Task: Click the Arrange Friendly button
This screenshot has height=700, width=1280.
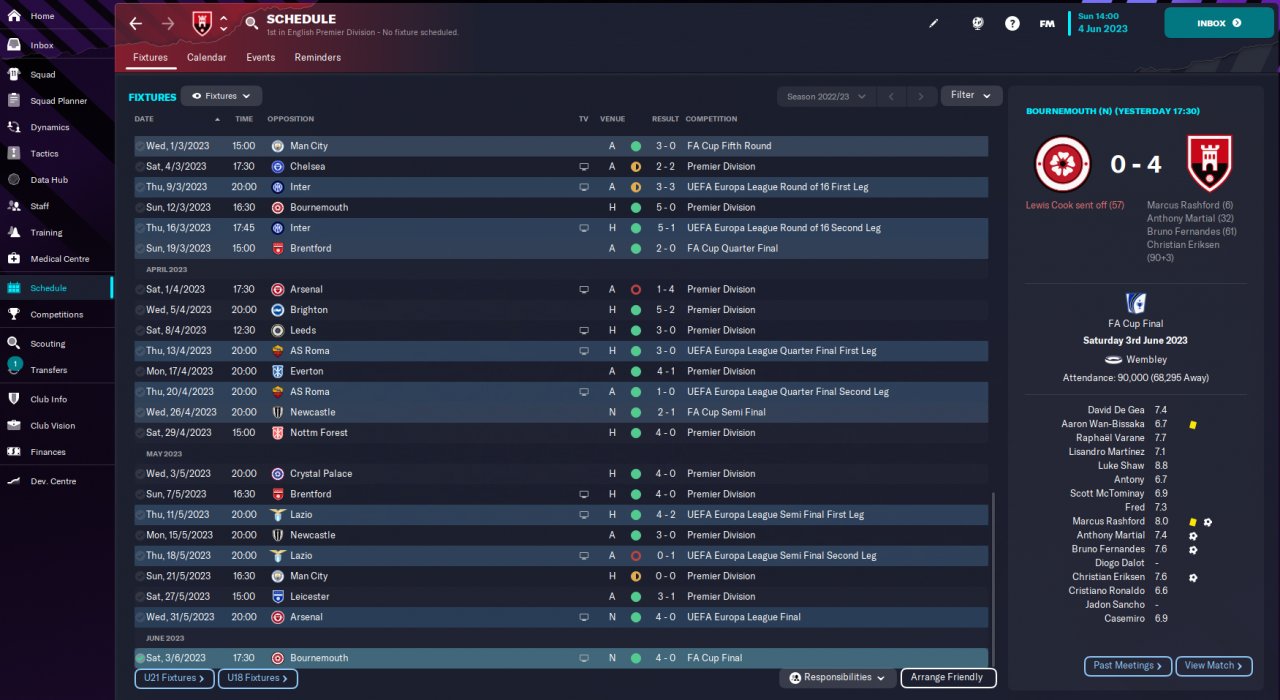Action: point(949,678)
